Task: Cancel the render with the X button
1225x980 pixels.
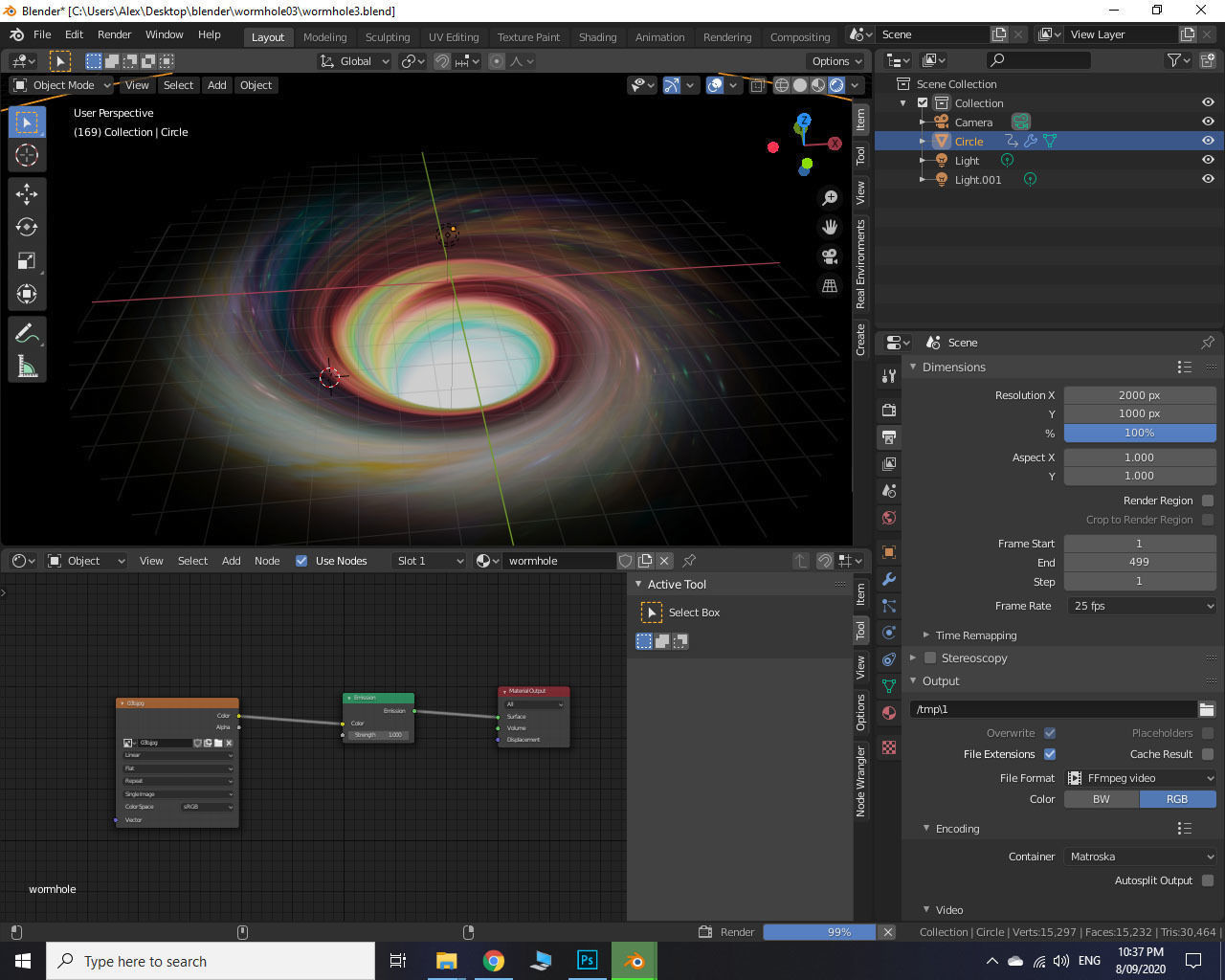Action: coord(888,932)
